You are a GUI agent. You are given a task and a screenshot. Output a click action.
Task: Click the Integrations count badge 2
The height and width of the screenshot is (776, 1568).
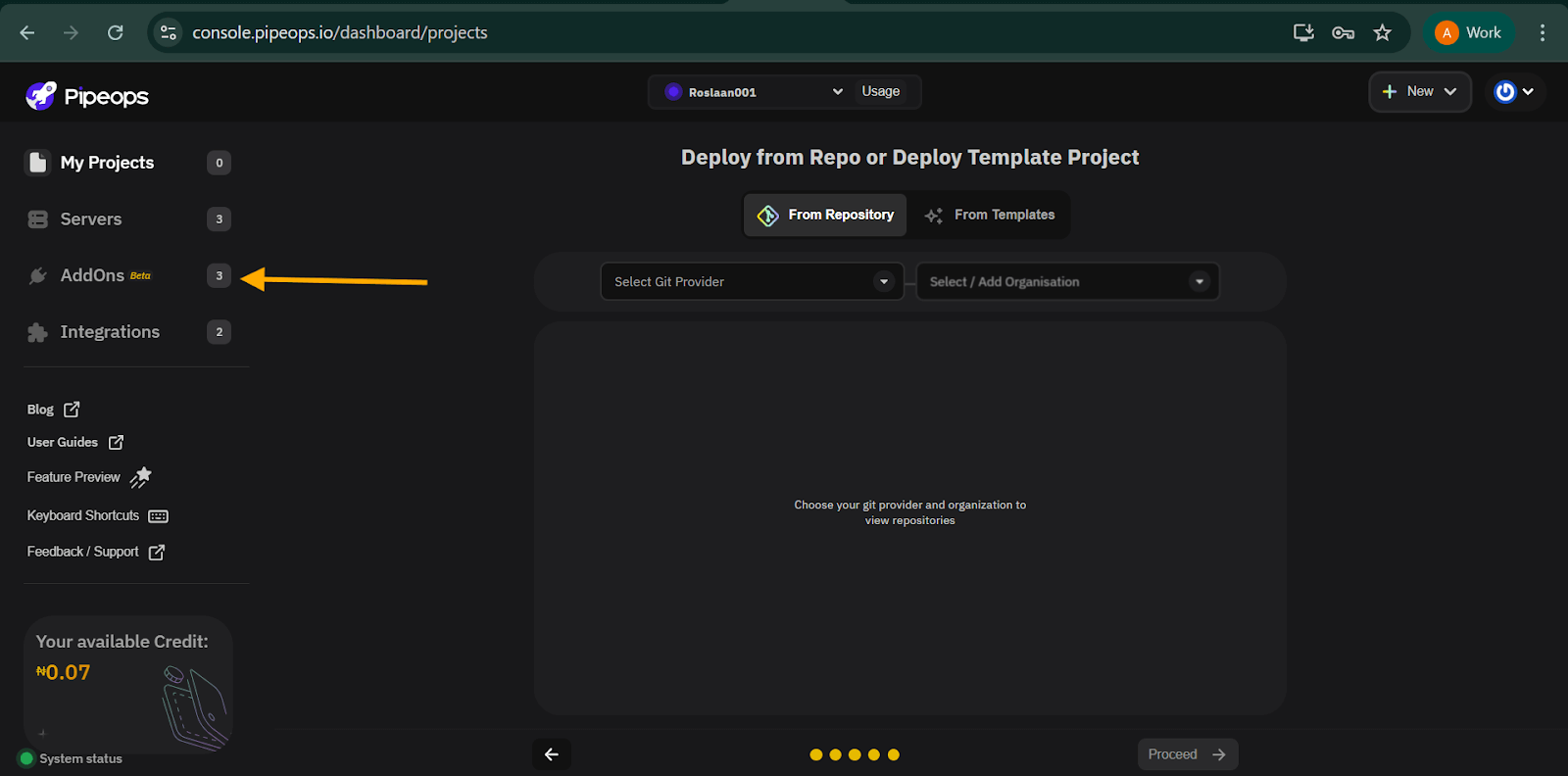coord(220,332)
